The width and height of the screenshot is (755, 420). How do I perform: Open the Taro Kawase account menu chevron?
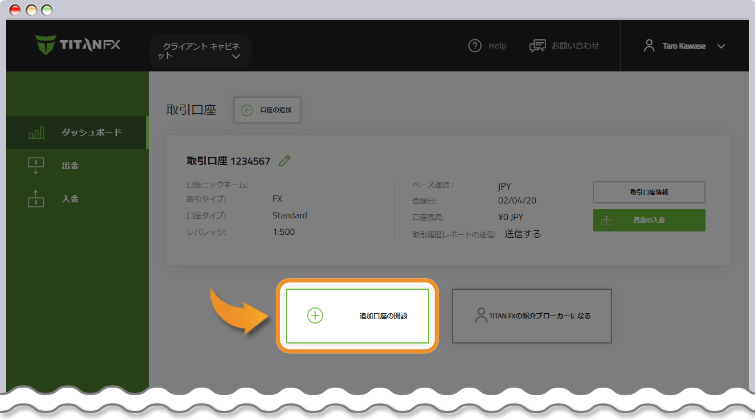(722, 46)
